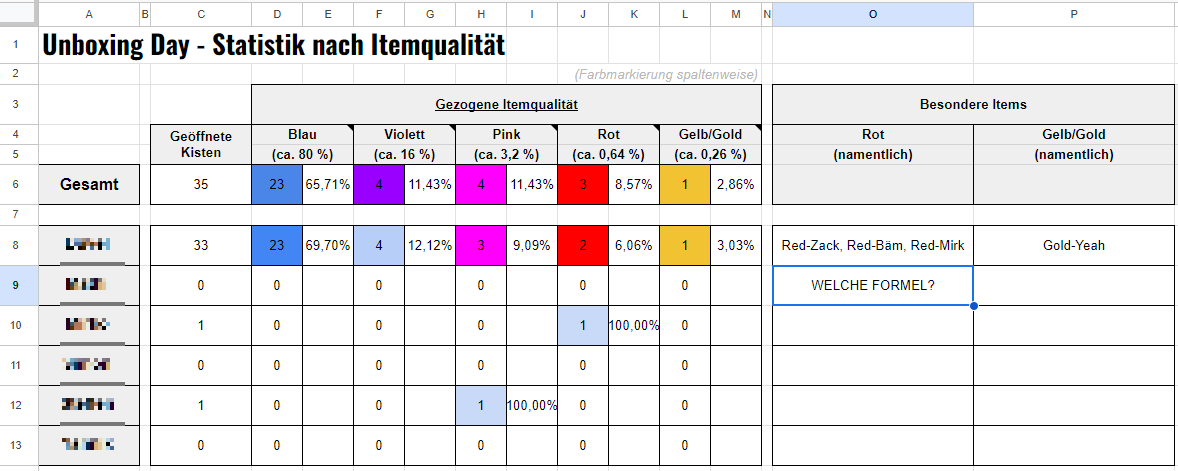Viewport: 1178px width, 471px height.
Task: Select the light blue cell showing 1 in row 12
Action: click(481, 406)
